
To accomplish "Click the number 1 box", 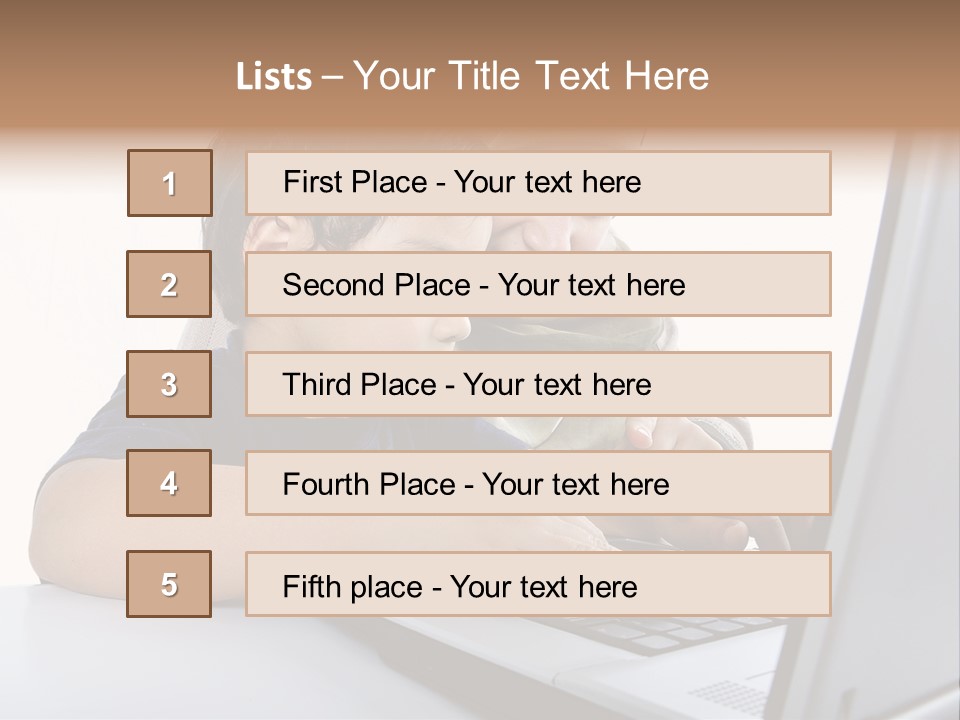I will tap(170, 183).
